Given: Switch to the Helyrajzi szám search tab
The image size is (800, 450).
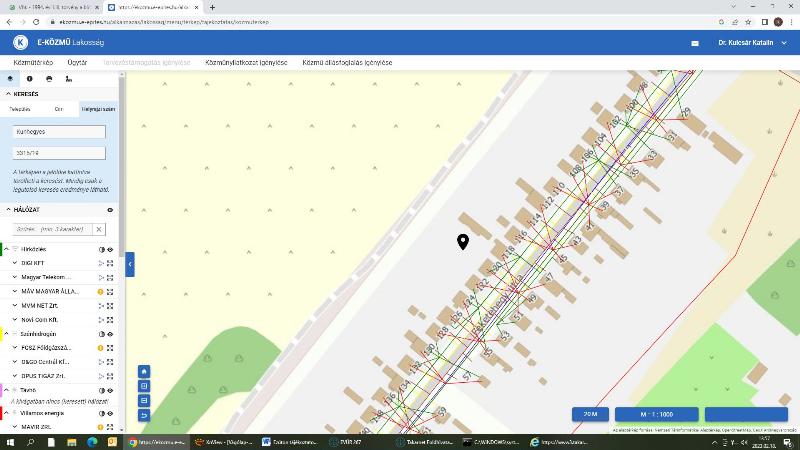Looking at the screenshot, I should [98, 109].
